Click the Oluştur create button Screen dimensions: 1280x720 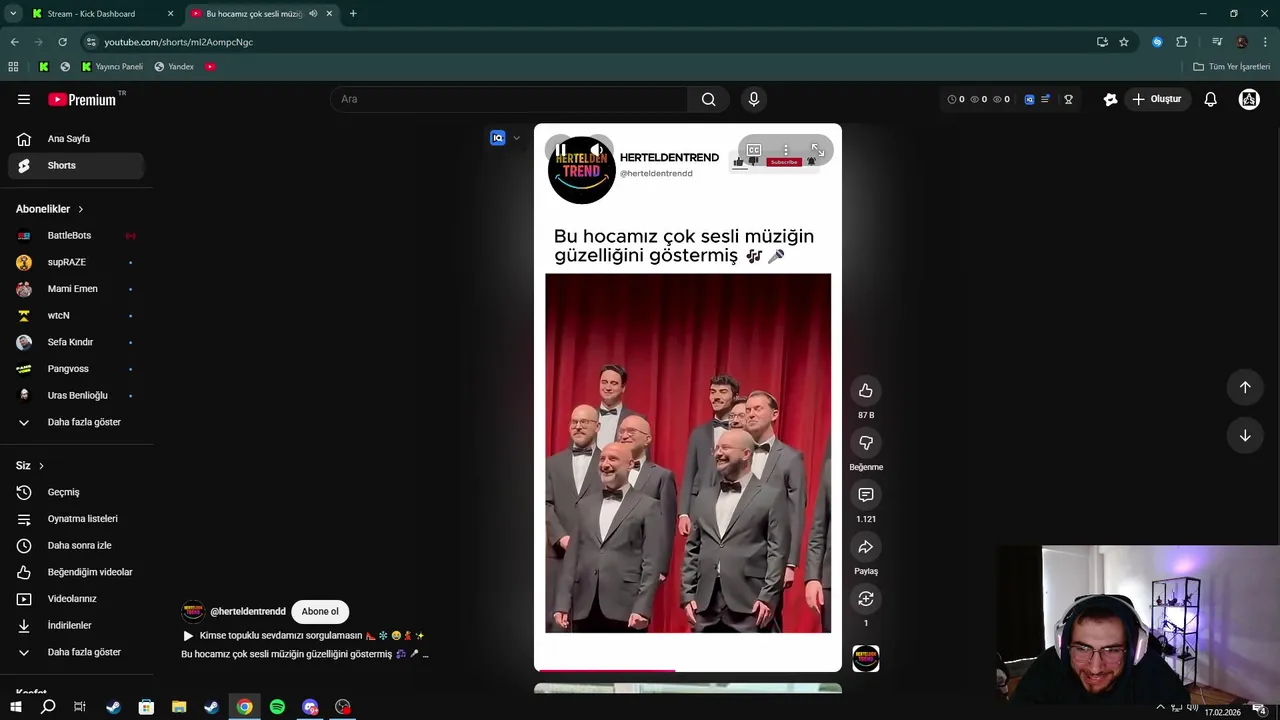[1156, 99]
